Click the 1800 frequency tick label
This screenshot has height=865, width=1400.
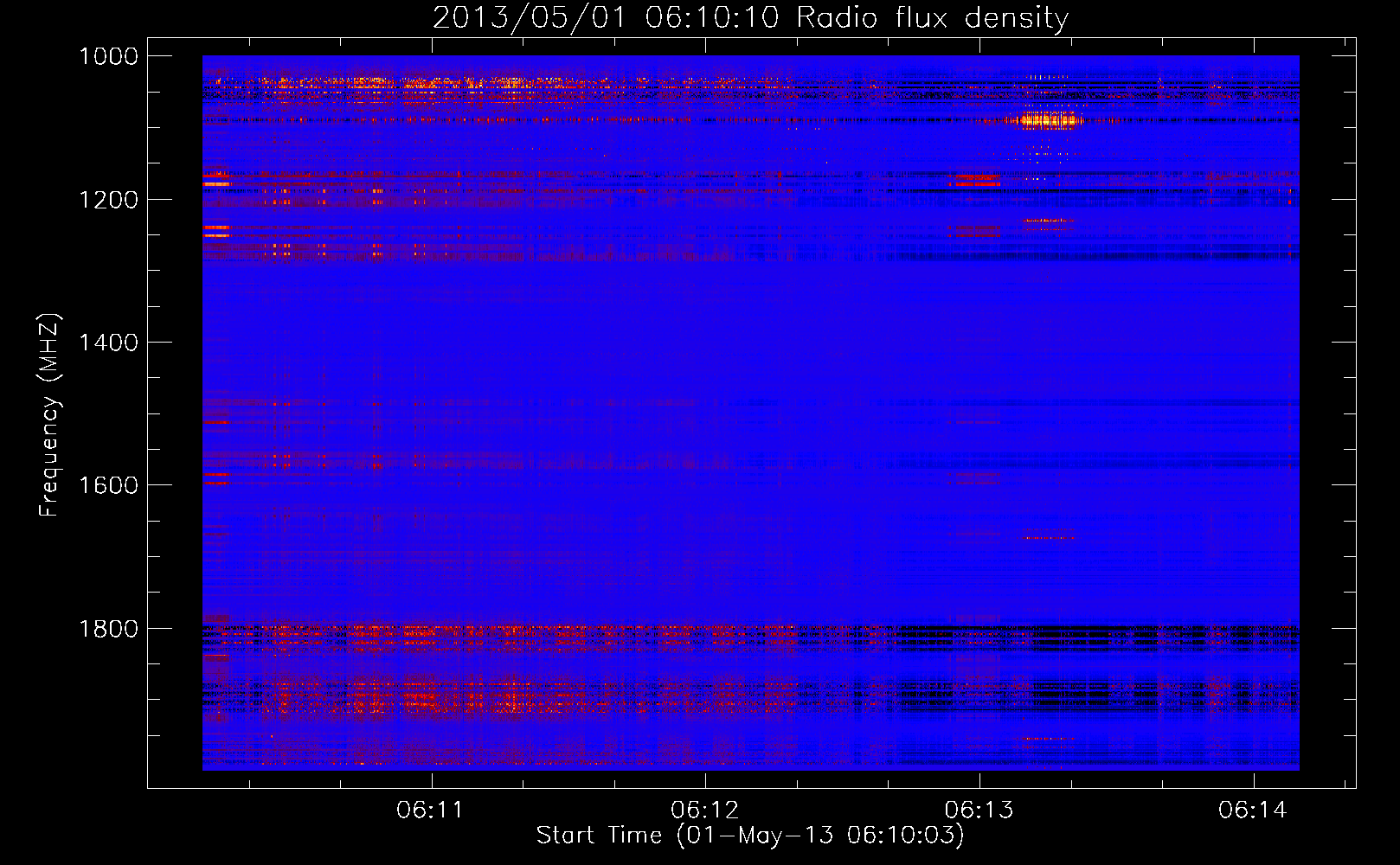pos(108,628)
